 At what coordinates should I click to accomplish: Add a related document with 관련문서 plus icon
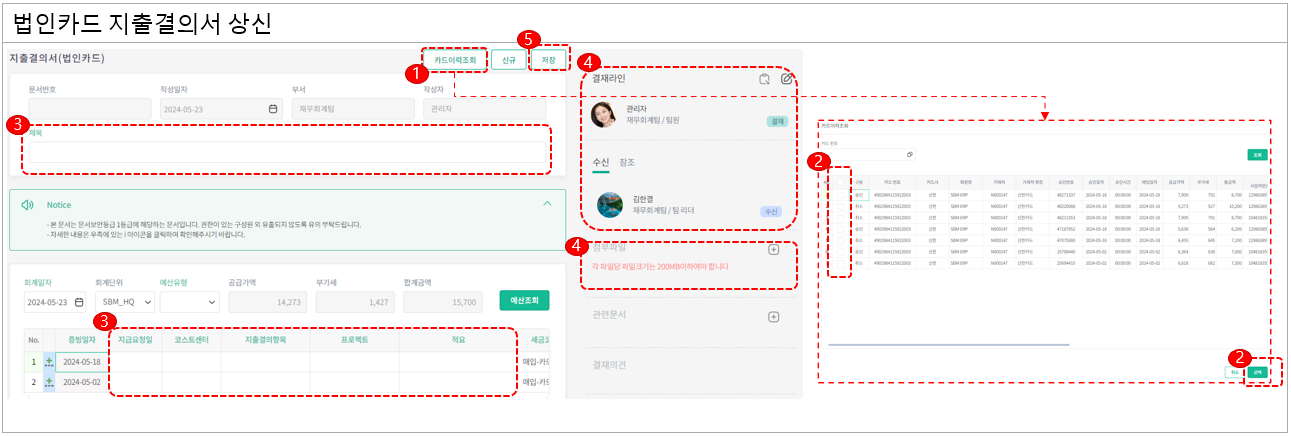pyautogui.click(x=773, y=317)
